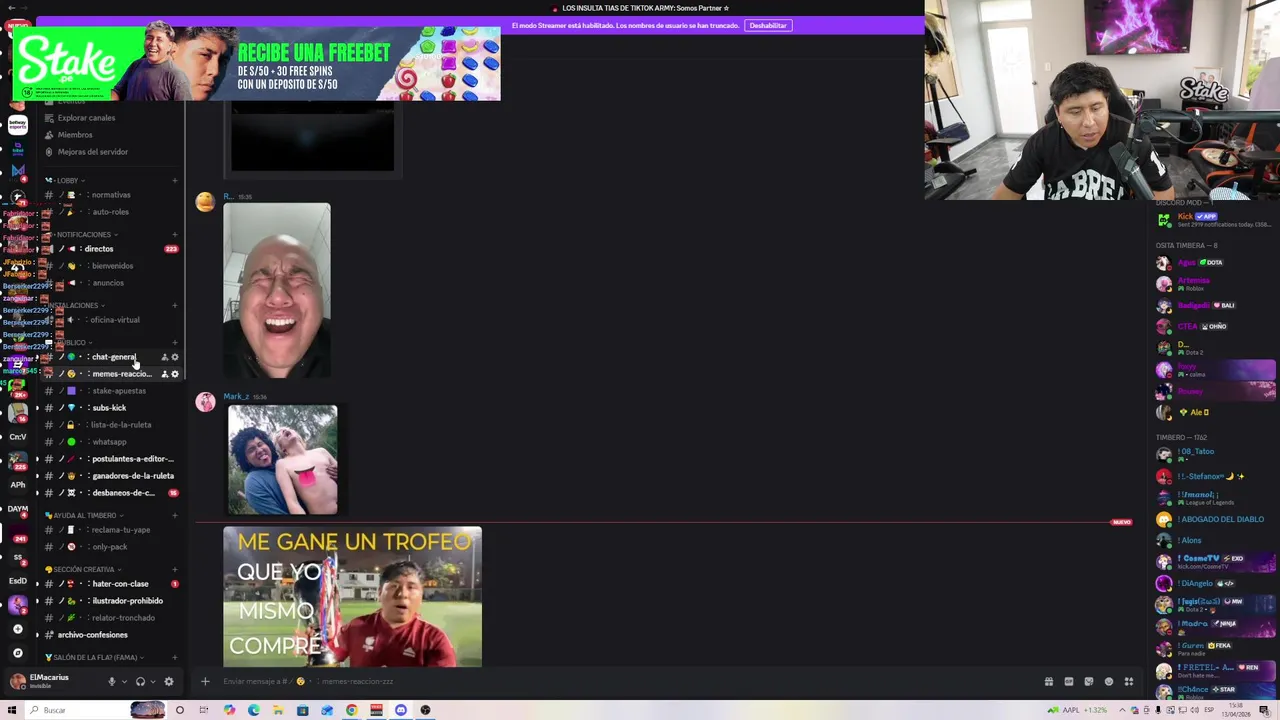Open the subs-kick channel
The width and height of the screenshot is (1280, 720).
click(110, 408)
